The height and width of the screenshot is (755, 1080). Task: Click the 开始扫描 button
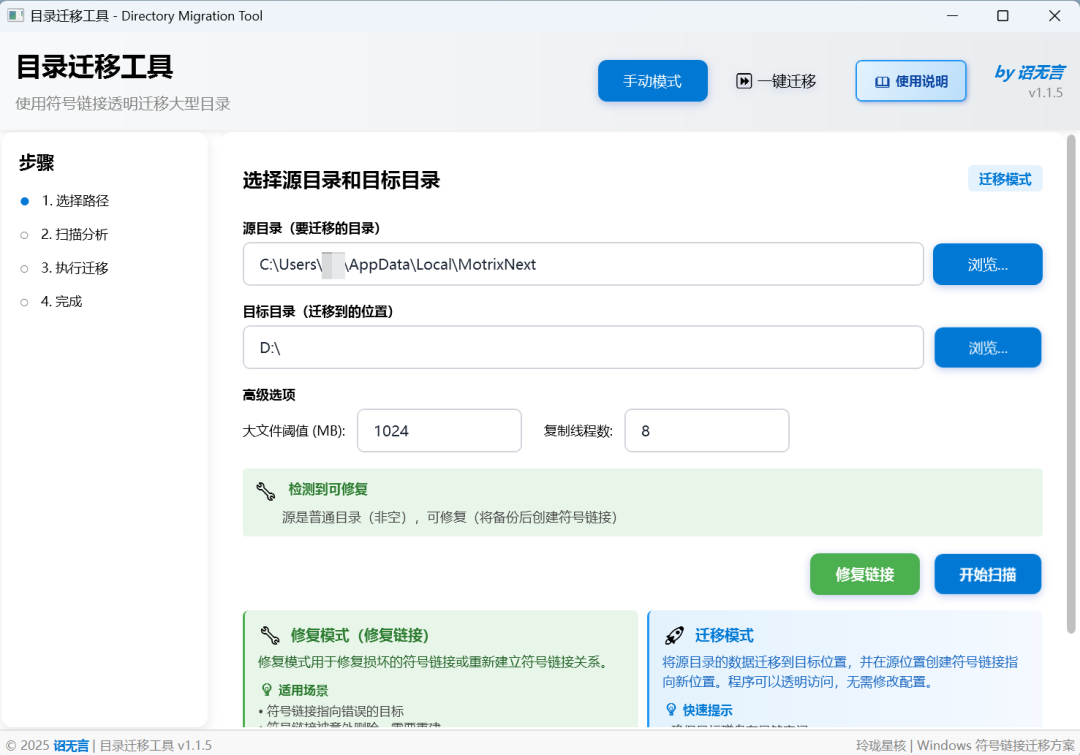tap(987, 574)
